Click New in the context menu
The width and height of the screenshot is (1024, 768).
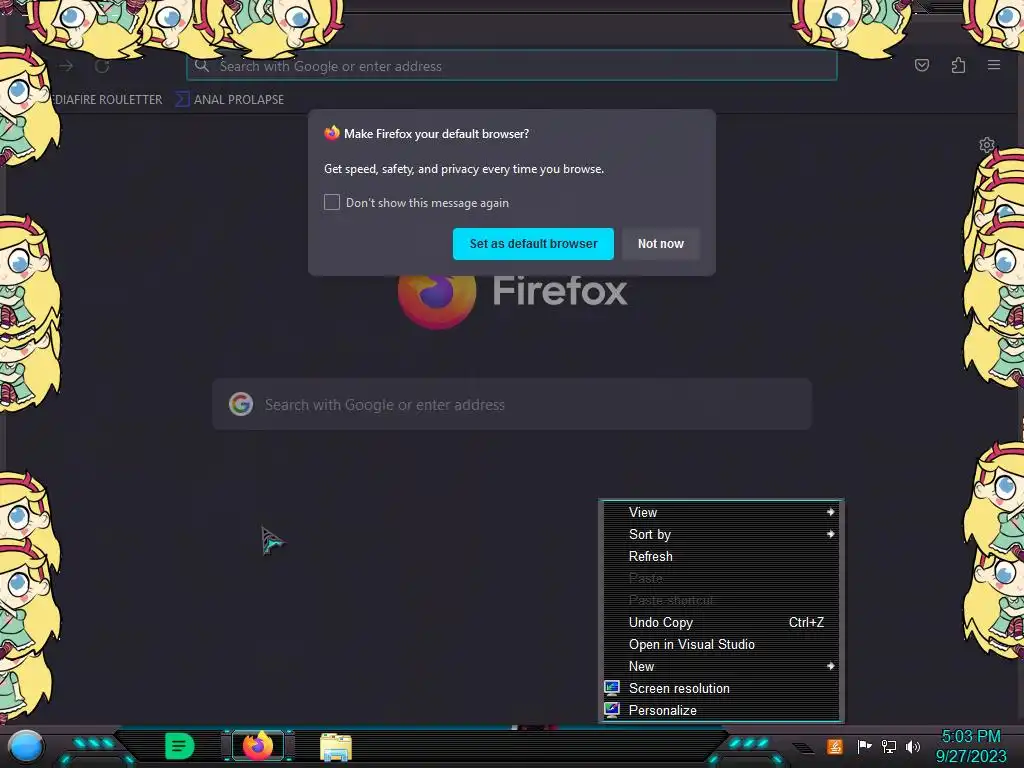click(x=721, y=666)
